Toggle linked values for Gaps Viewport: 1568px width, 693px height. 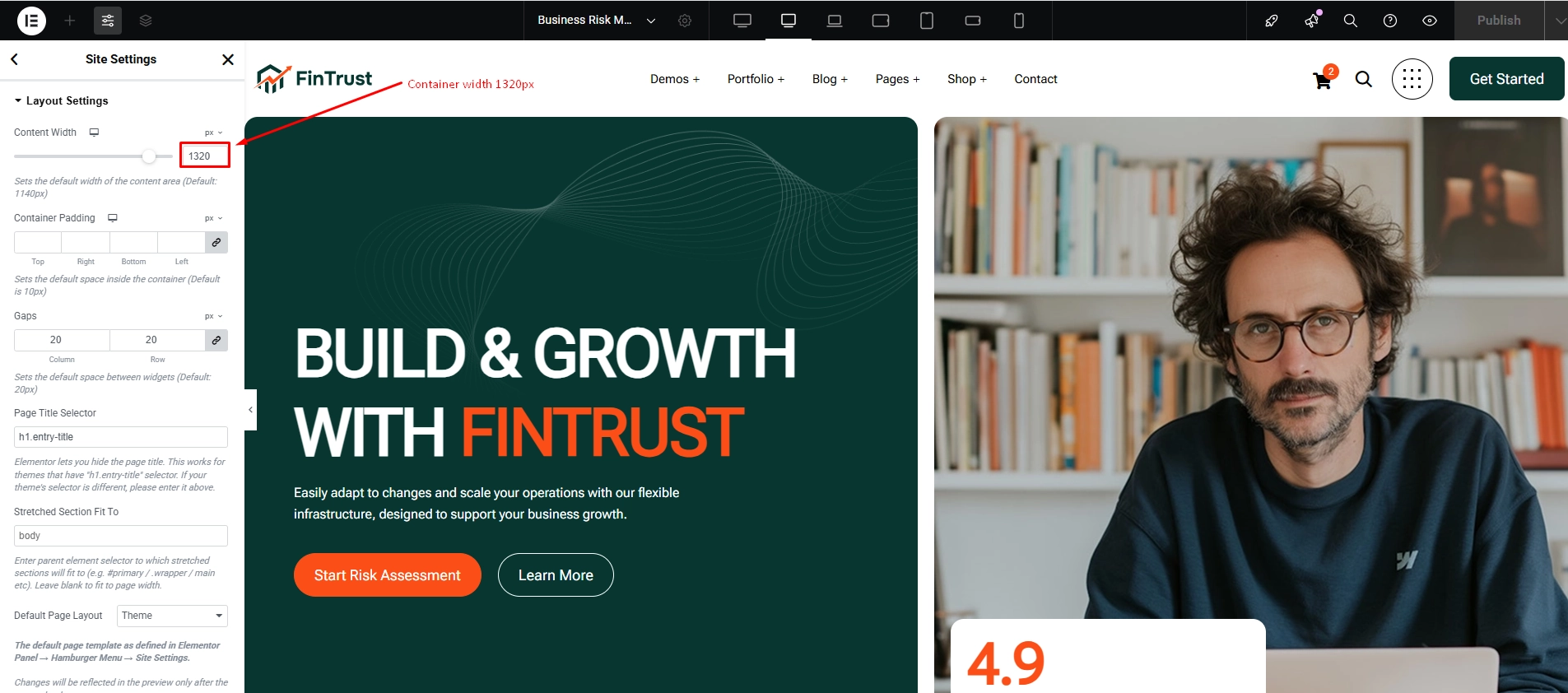[216, 340]
